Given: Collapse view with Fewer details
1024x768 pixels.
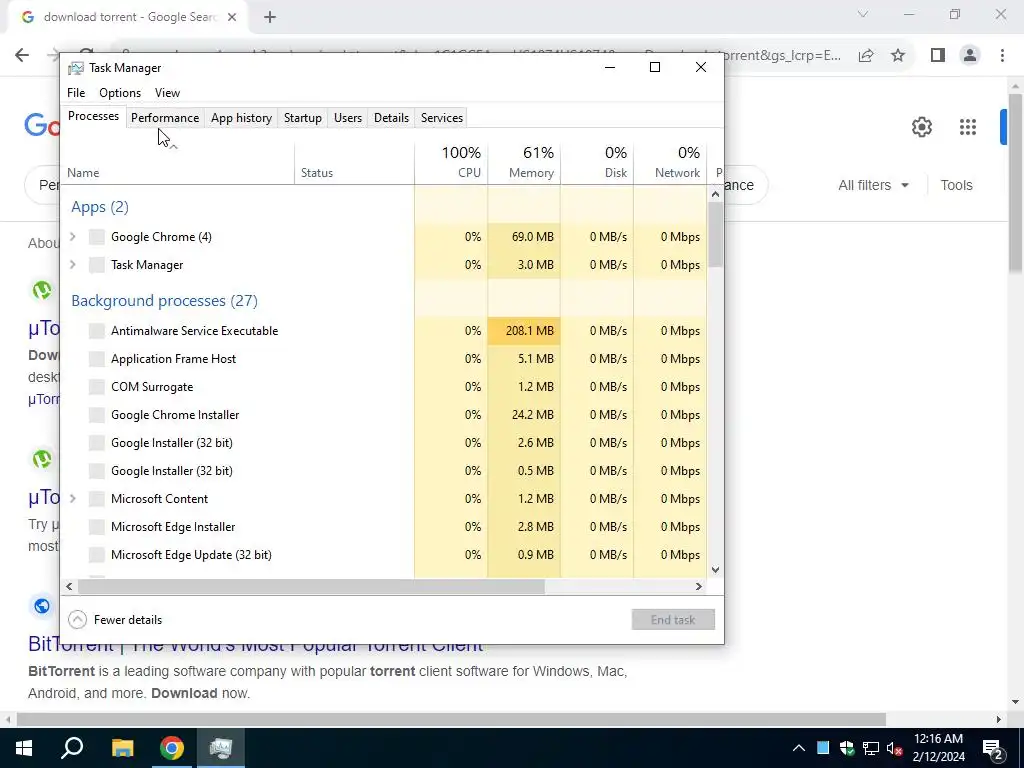Looking at the screenshot, I should (x=115, y=620).
